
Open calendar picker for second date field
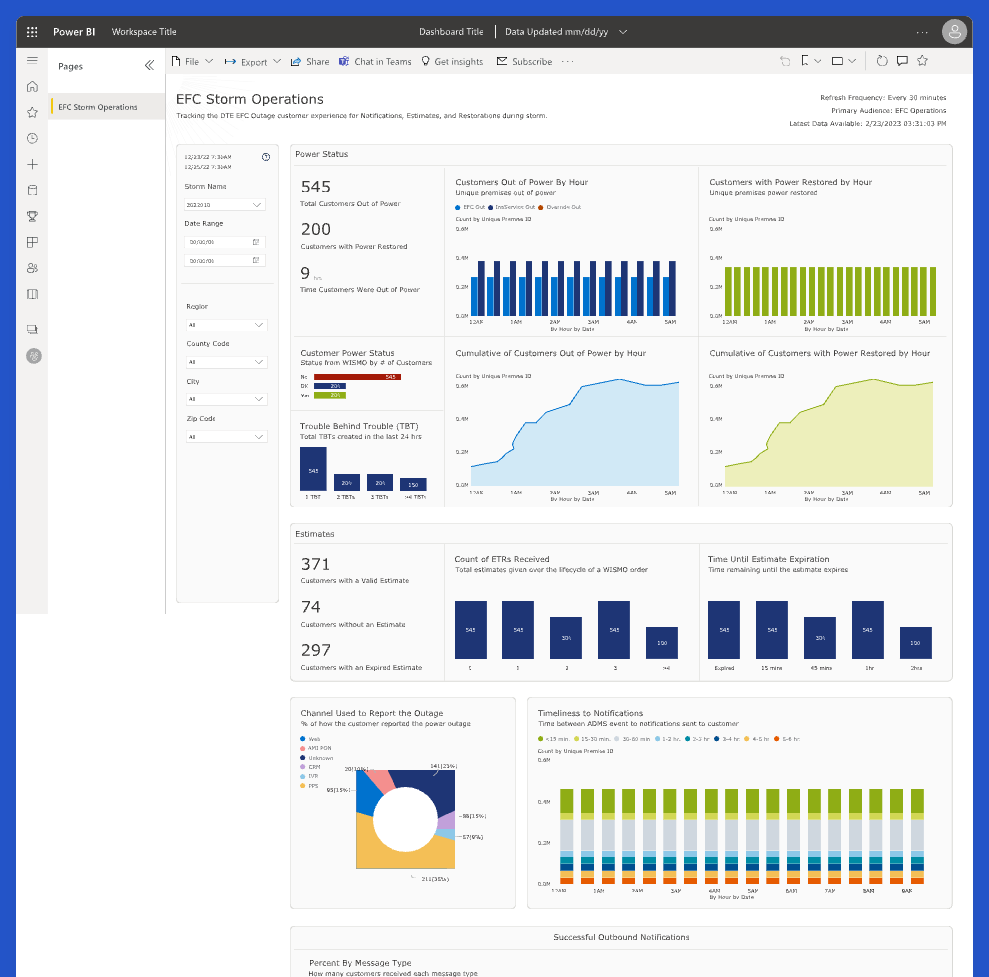(256, 260)
